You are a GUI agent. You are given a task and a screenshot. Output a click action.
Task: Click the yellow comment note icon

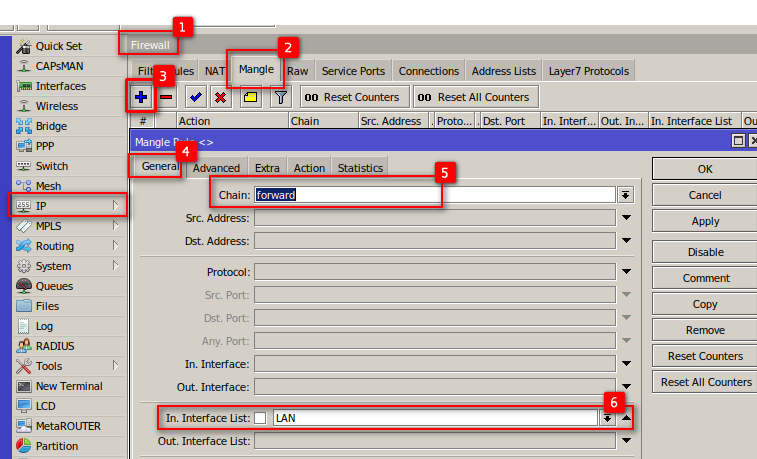pyautogui.click(x=250, y=97)
